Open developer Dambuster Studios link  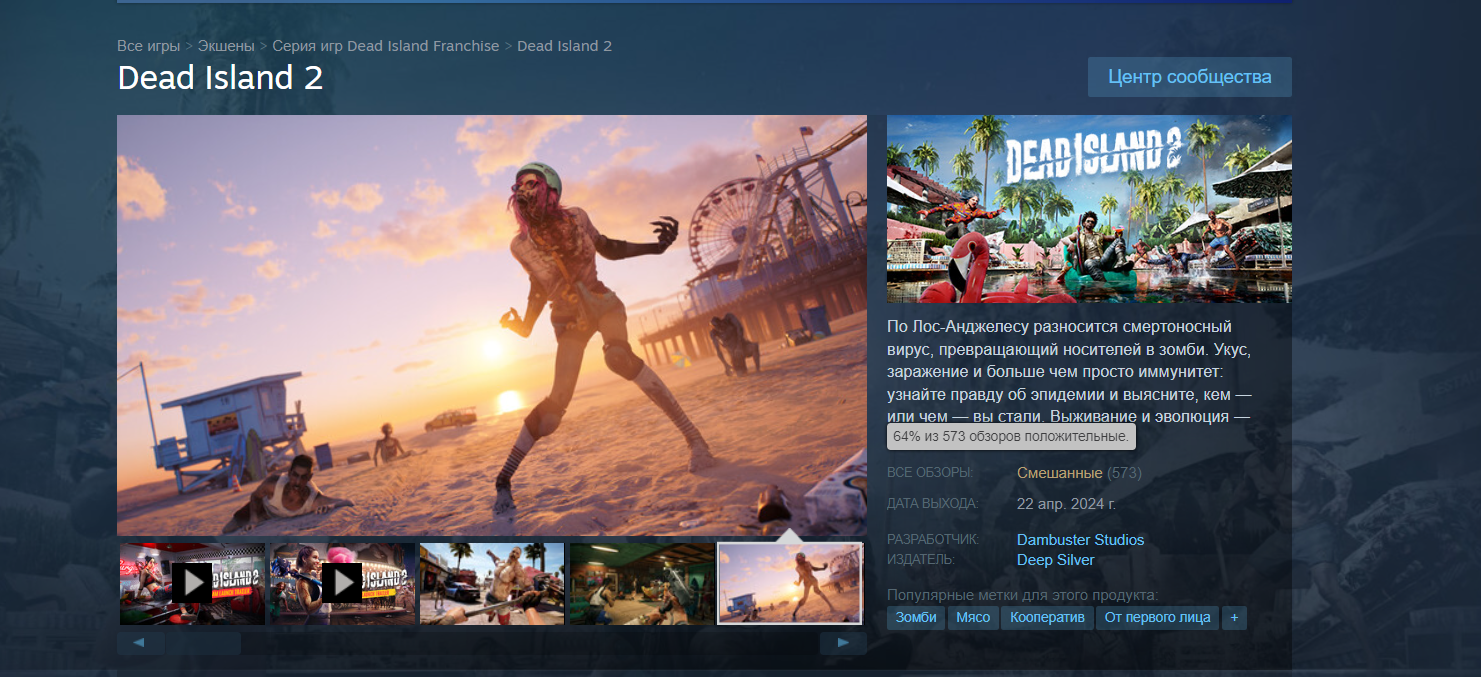1080,540
